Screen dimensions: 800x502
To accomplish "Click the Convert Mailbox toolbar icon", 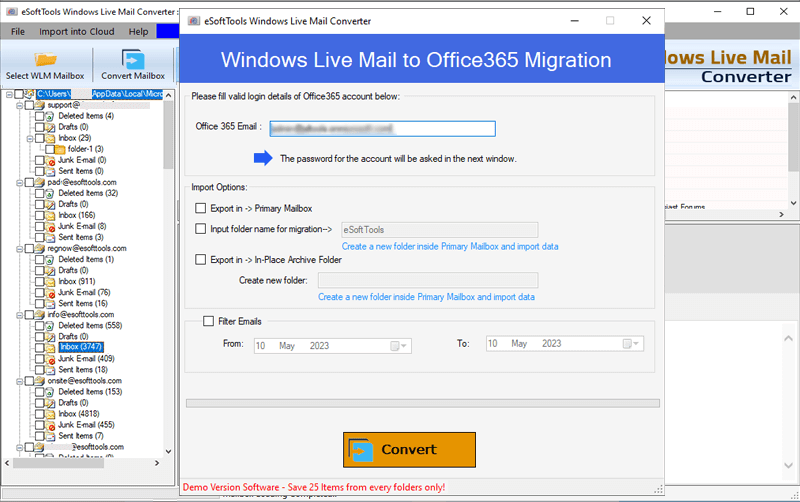I will [x=133, y=59].
